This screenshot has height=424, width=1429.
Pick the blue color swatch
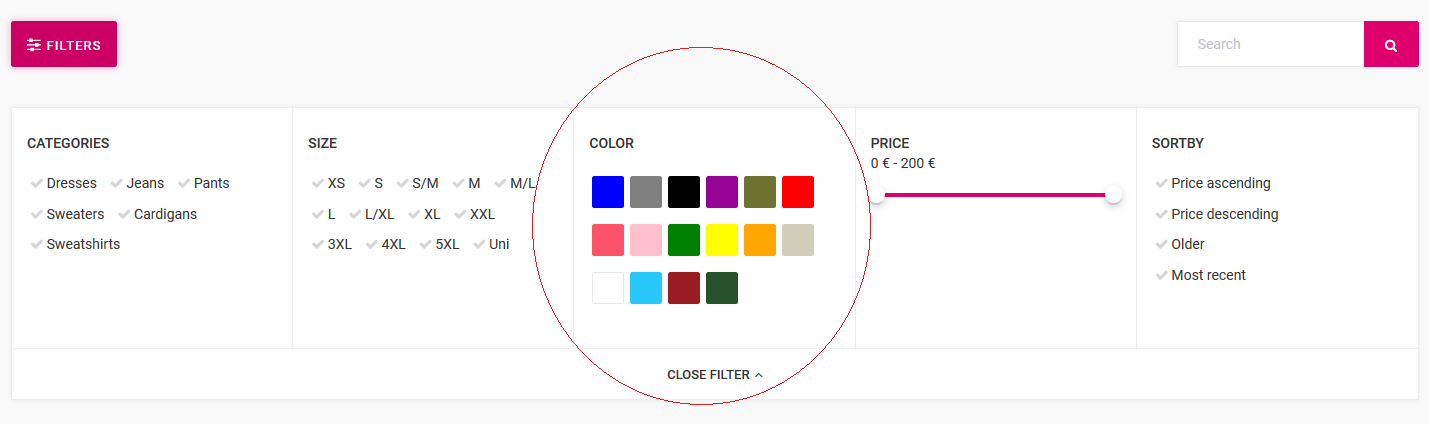click(608, 192)
